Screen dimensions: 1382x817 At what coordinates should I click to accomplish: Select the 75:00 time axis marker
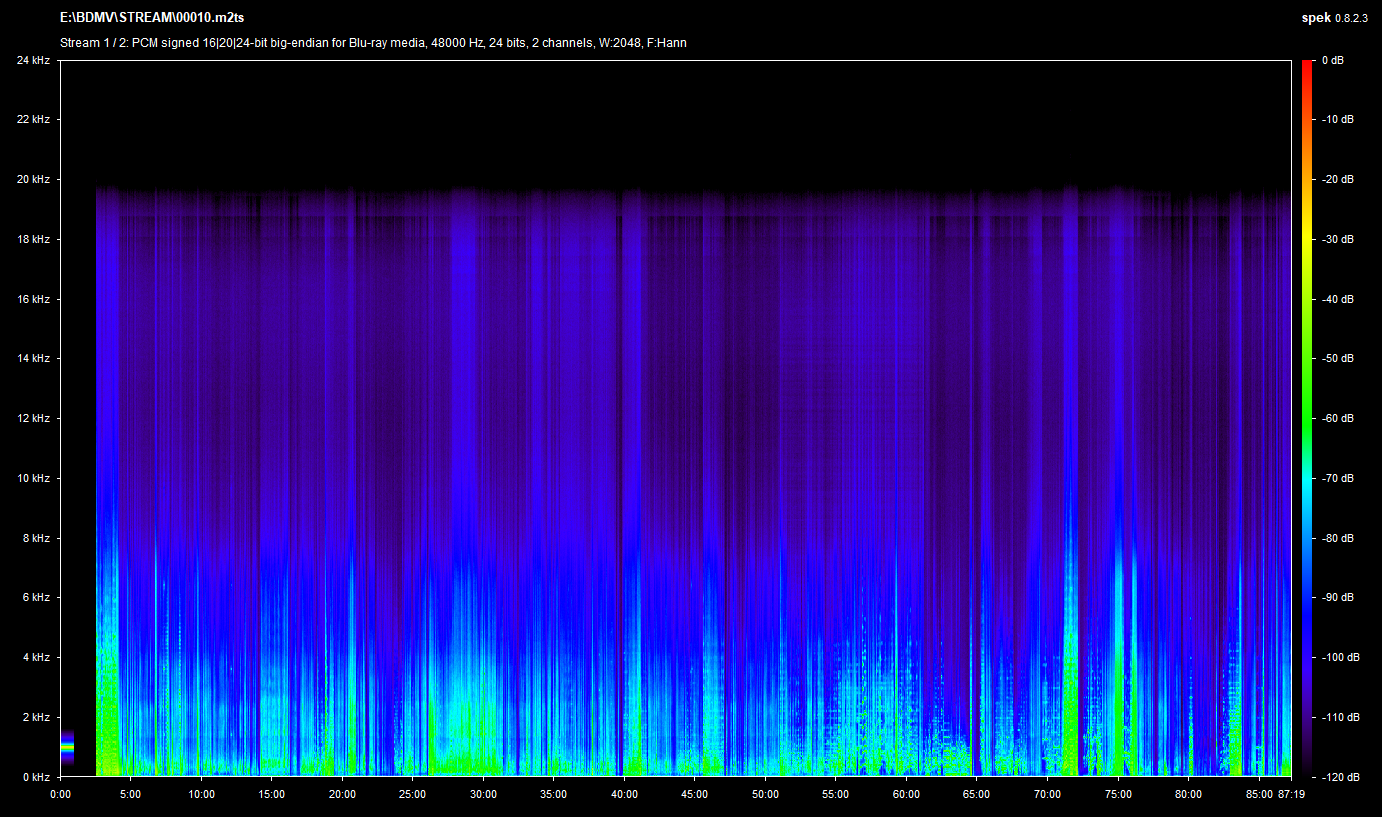pyautogui.click(x=1118, y=795)
